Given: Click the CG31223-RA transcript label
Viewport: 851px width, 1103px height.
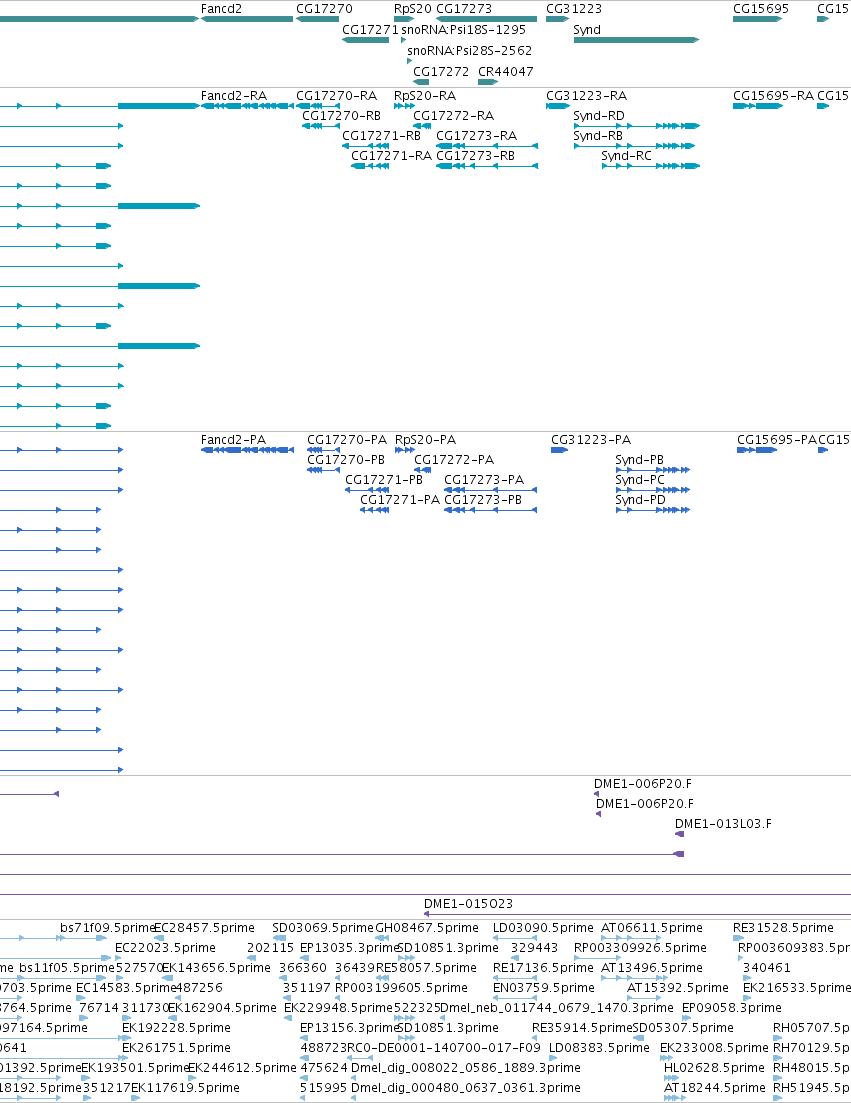Looking at the screenshot, I should 587,96.
